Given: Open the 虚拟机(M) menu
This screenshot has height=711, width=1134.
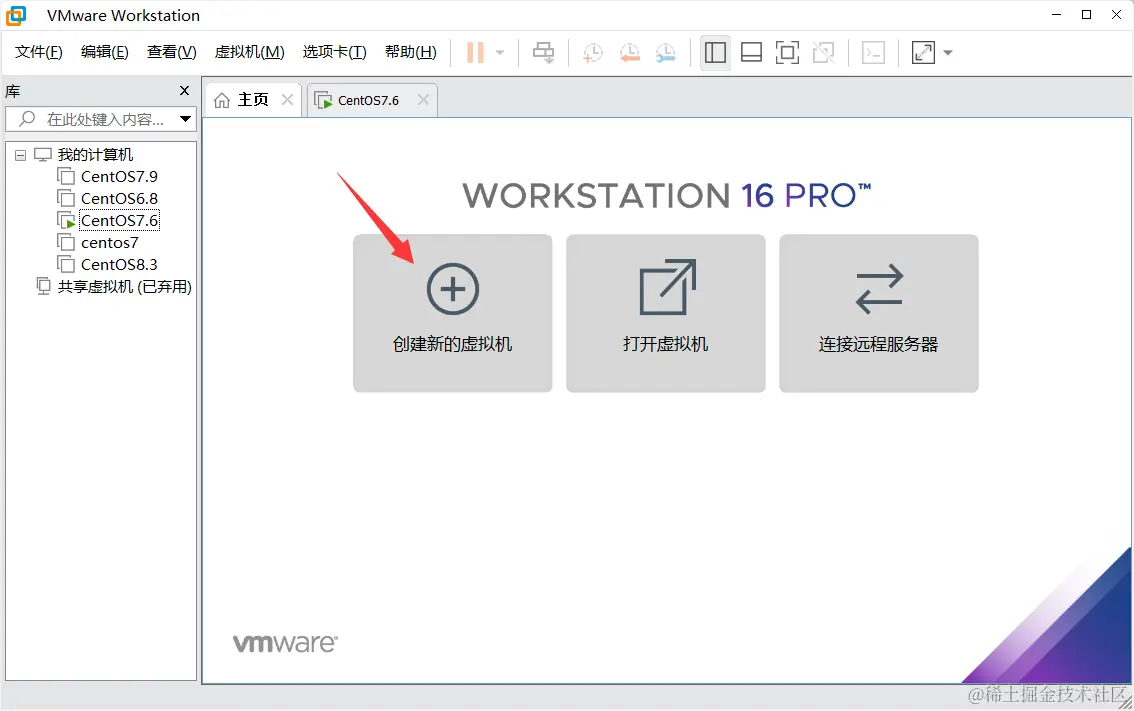Looking at the screenshot, I should tap(250, 52).
